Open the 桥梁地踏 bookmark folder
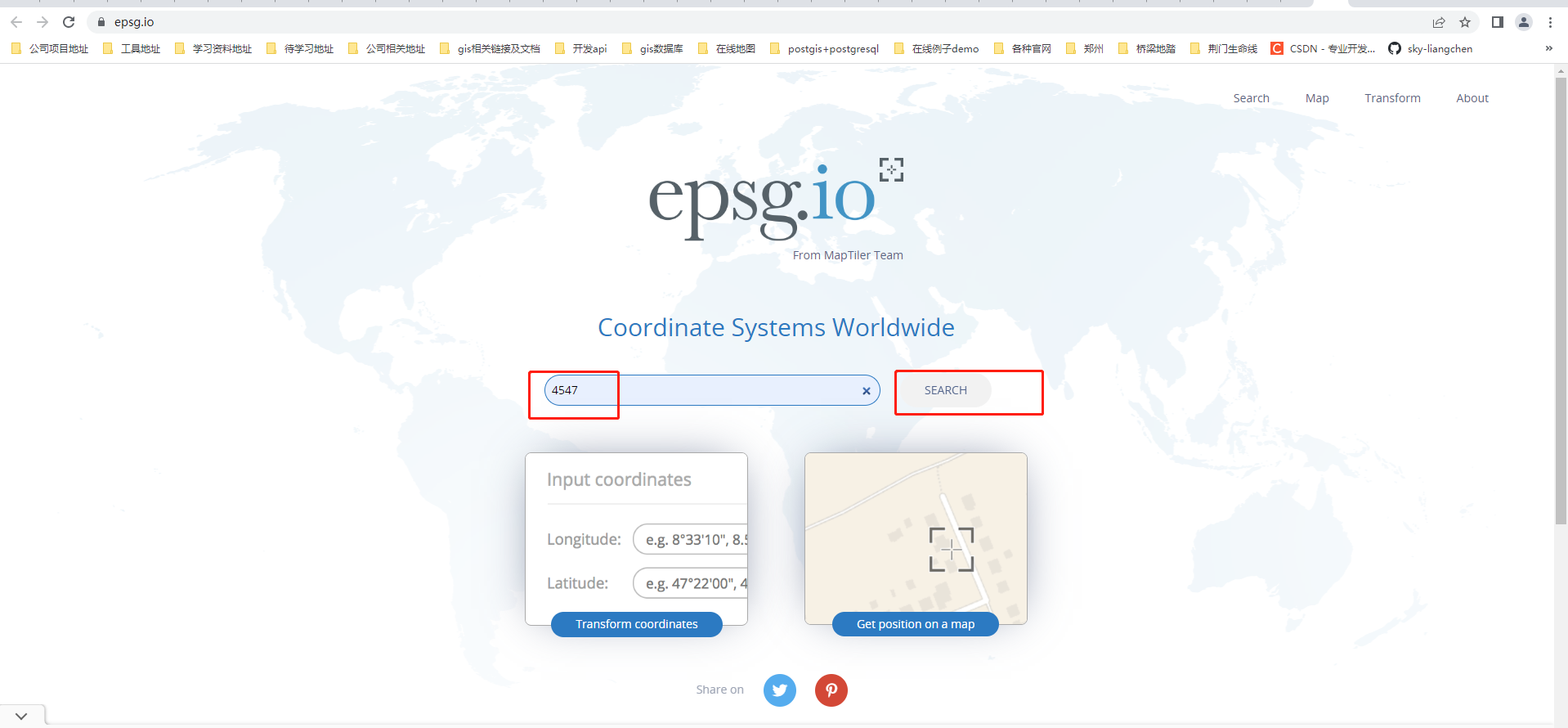Screen dimensions: 1568x728 (1147, 48)
